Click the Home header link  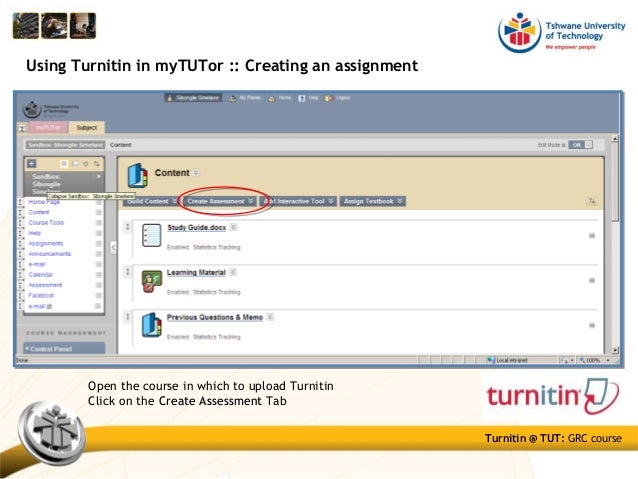tap(280, 98)
